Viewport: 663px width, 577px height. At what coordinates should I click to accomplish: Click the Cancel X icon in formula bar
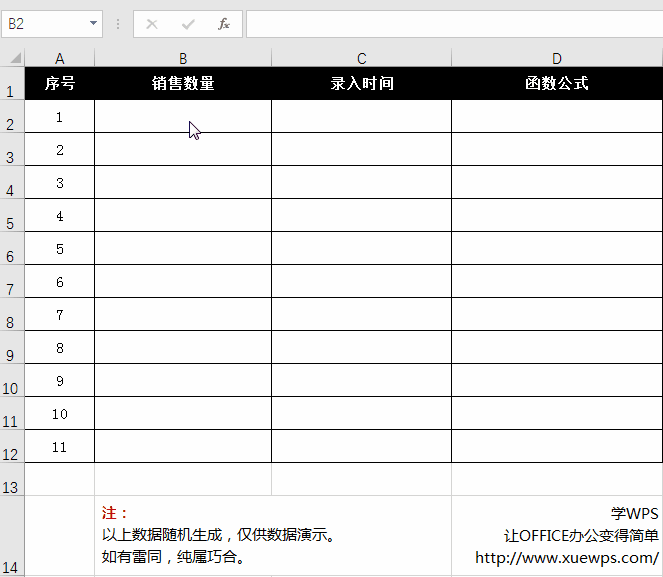pos(152,23)
